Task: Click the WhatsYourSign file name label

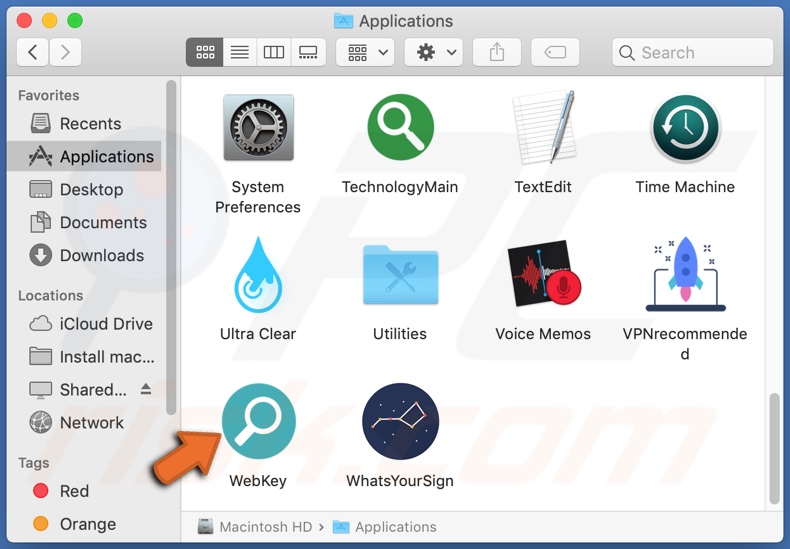Action: click(400, 481)
